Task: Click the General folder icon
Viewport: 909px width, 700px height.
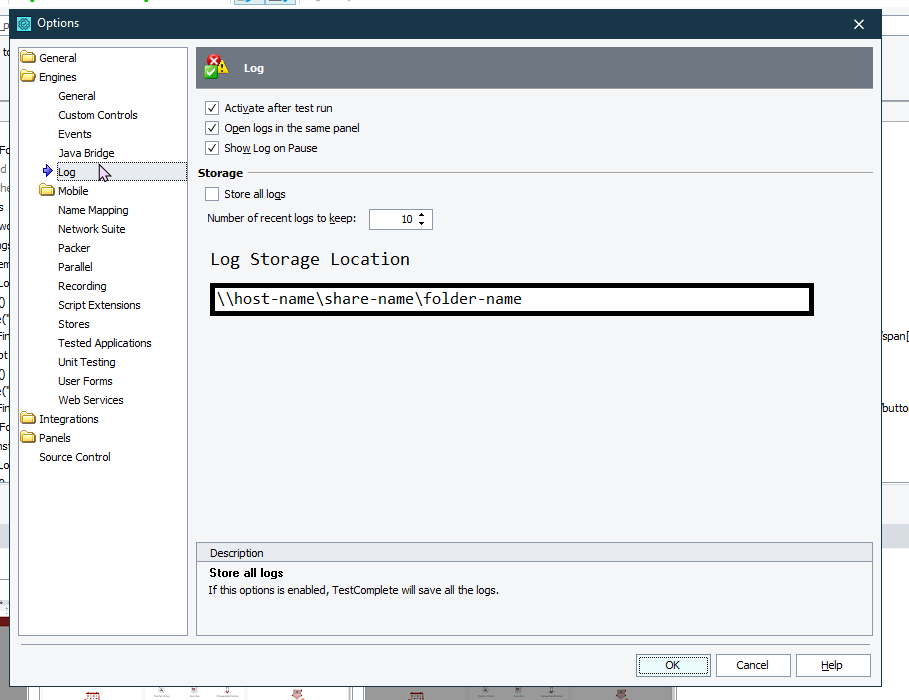Action: [28, 57]
